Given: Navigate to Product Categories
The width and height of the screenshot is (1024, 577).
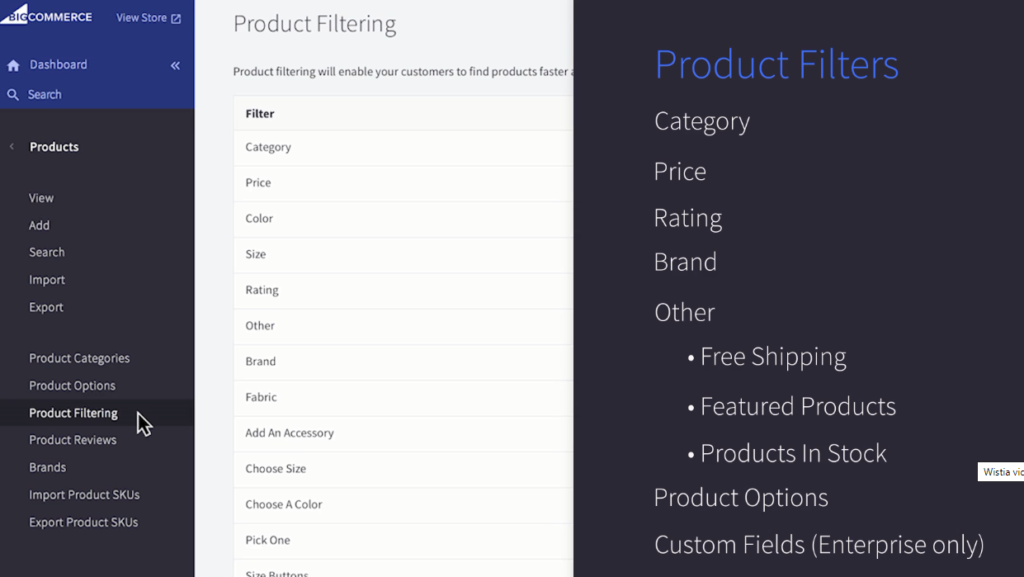Looking at the screenshot, I should 79,358.
